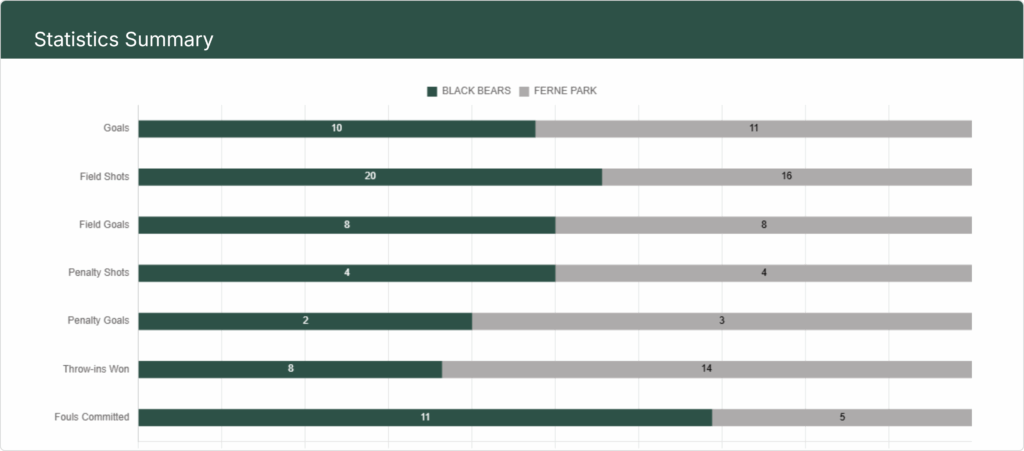Select the Ferne Park Fouls Committed bar (5)
Viewport: 1024px width, 451px height.
842,418
